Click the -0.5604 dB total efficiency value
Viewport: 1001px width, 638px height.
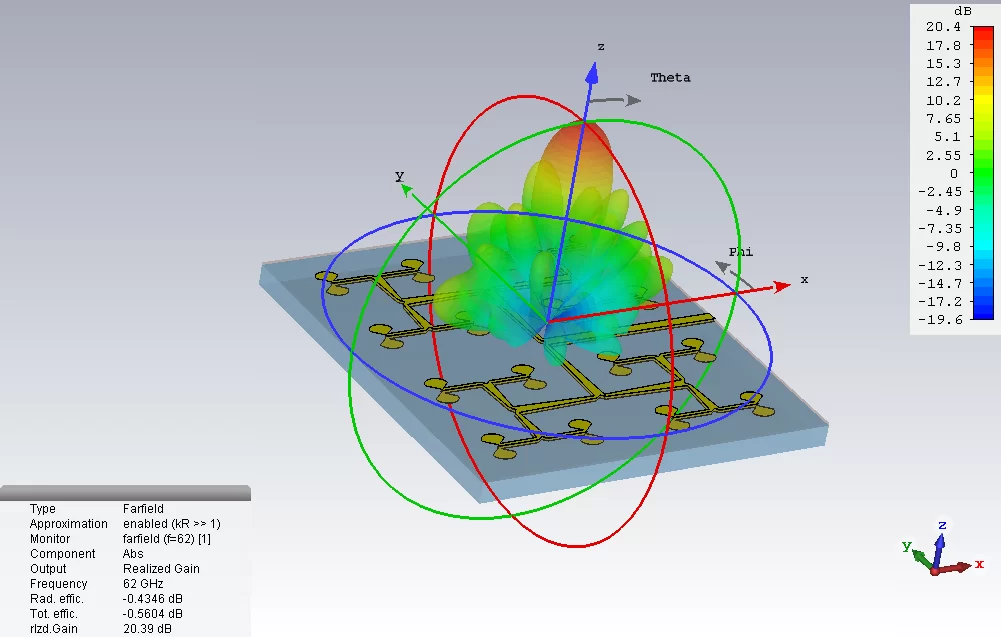152,614
